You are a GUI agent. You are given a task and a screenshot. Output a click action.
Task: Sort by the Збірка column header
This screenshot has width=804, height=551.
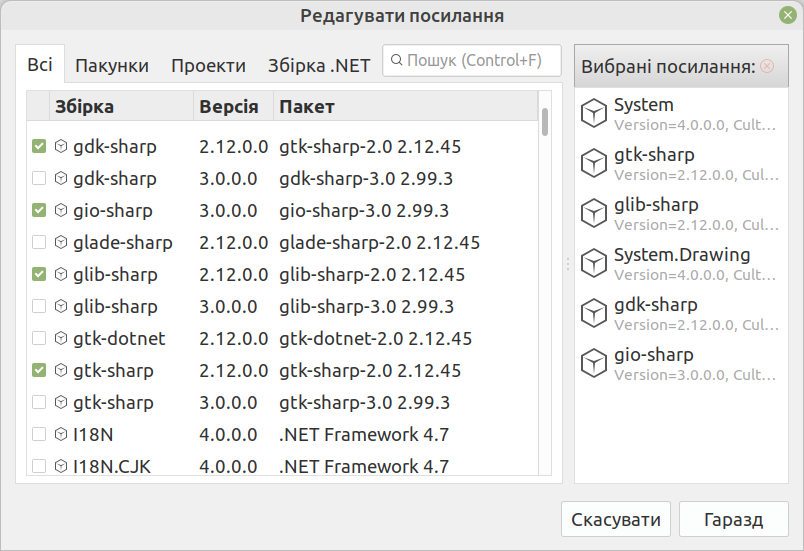pos(122,107)
